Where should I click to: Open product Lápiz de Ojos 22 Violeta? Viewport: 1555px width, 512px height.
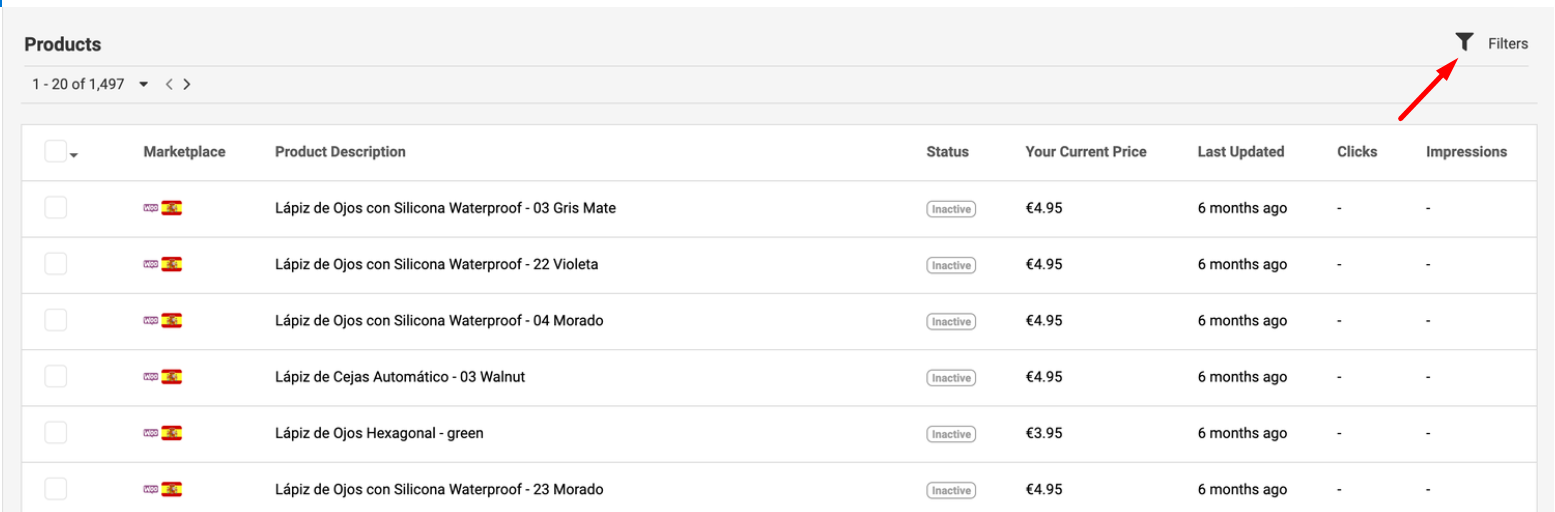[x=436, y=265]
